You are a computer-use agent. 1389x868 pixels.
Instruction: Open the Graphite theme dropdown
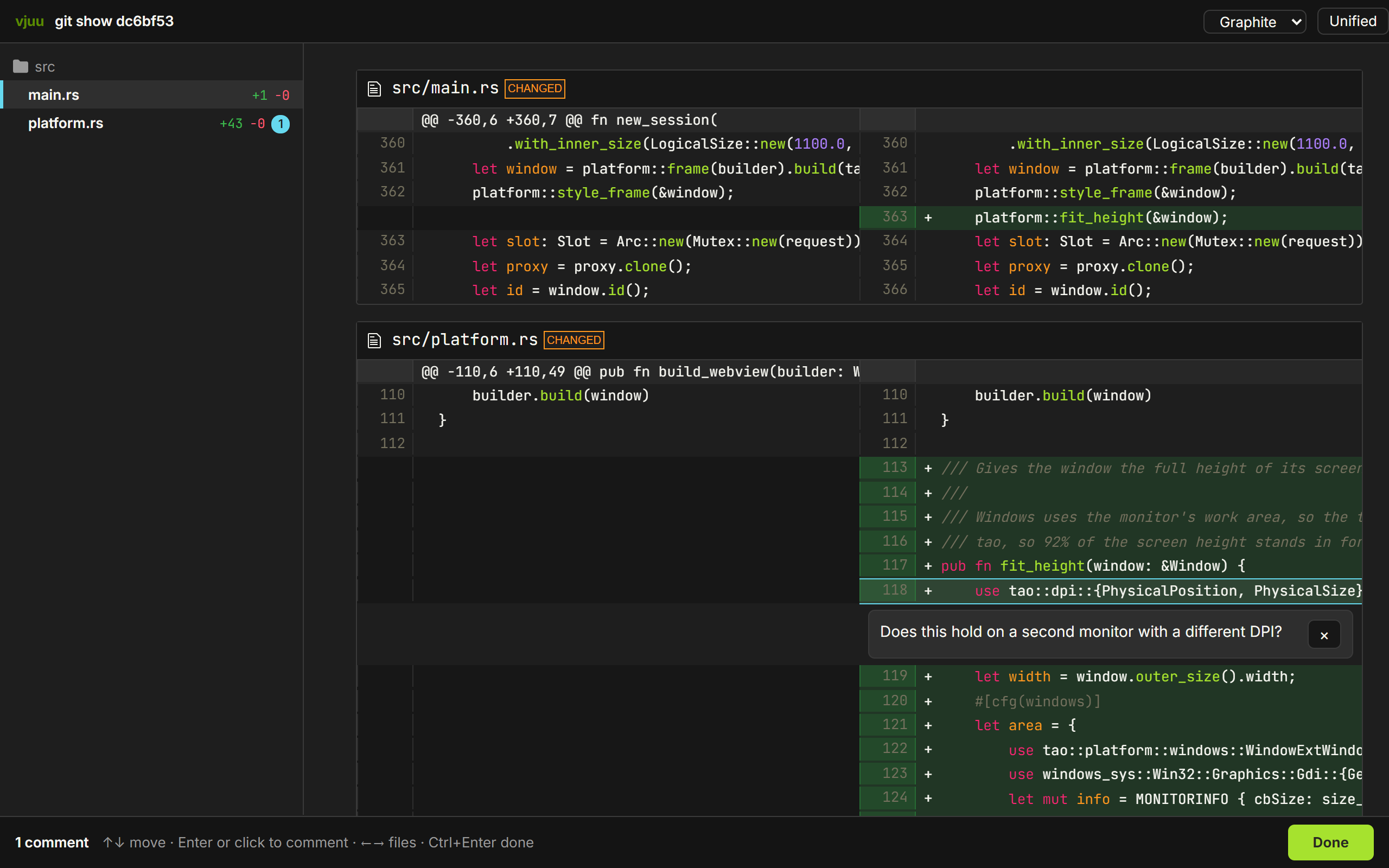pos(1254,22)
